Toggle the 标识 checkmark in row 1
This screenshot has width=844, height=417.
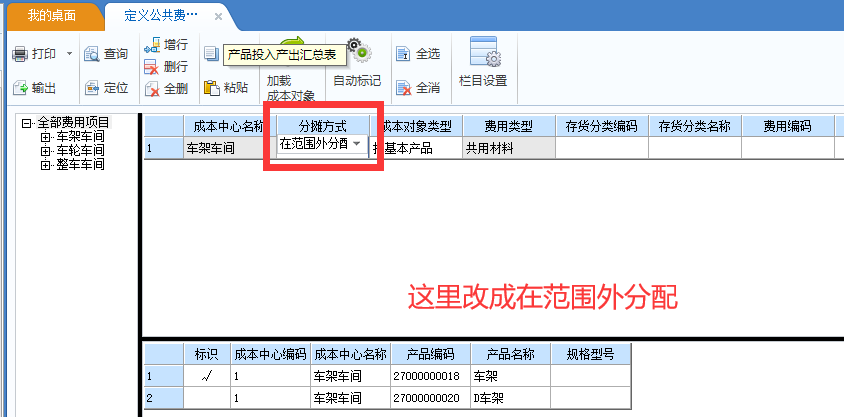click(207, 376)
